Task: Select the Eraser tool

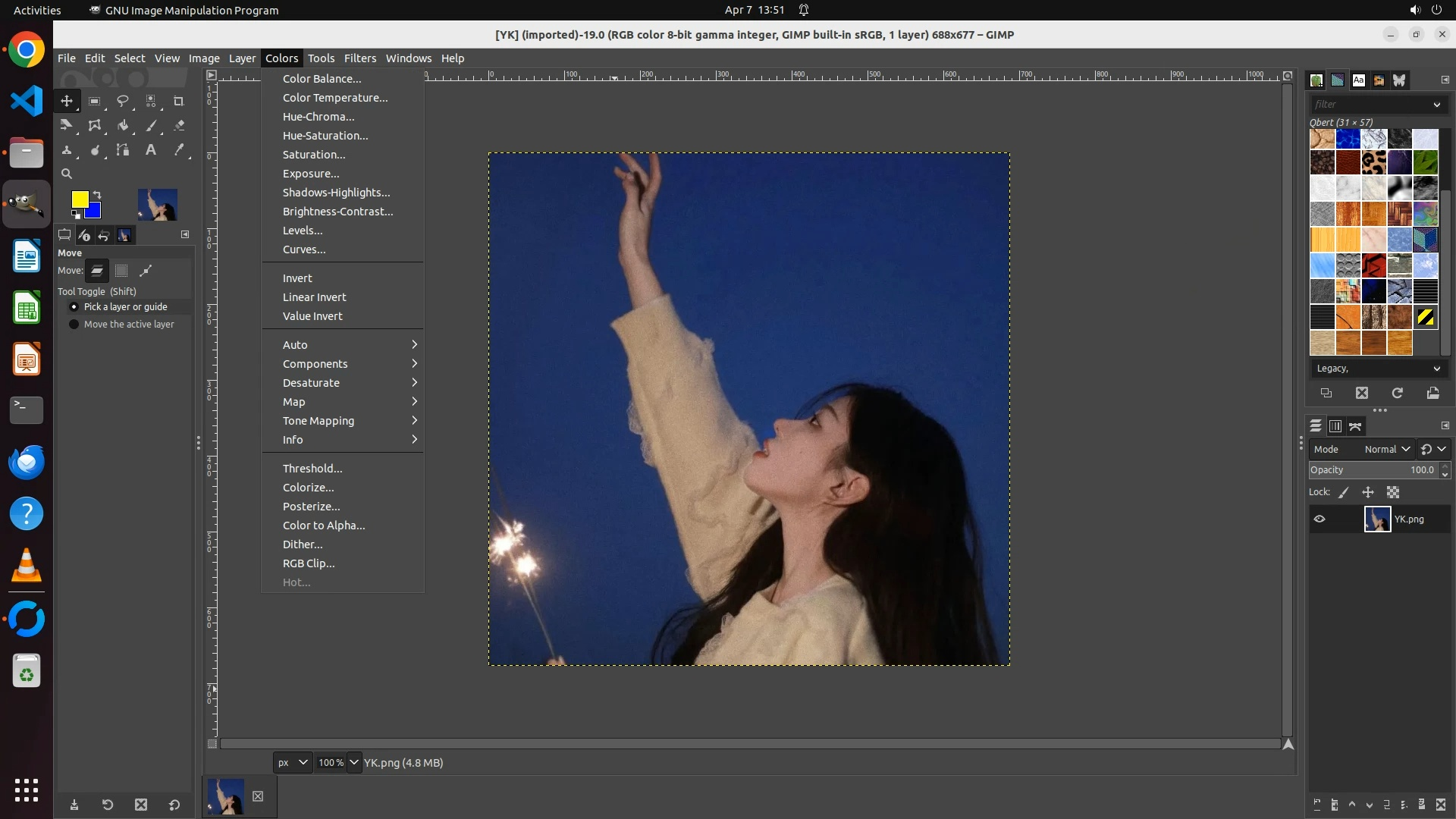Action: click(x=179, y=126)
